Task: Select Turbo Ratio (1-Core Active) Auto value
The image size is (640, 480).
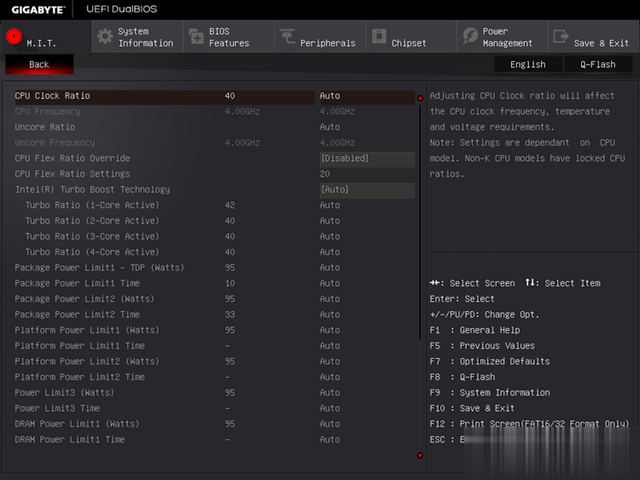Action: pyautogui.click(x=330, y=205)
